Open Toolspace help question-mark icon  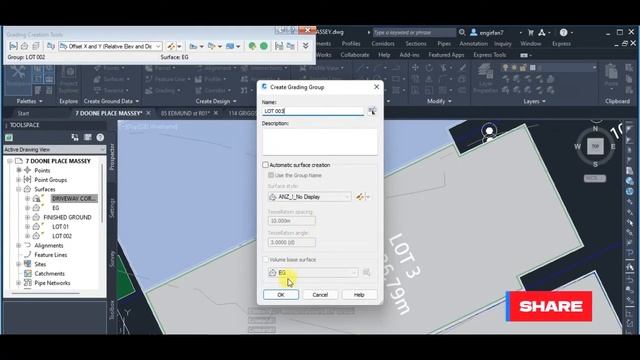(x=100, y=138)
